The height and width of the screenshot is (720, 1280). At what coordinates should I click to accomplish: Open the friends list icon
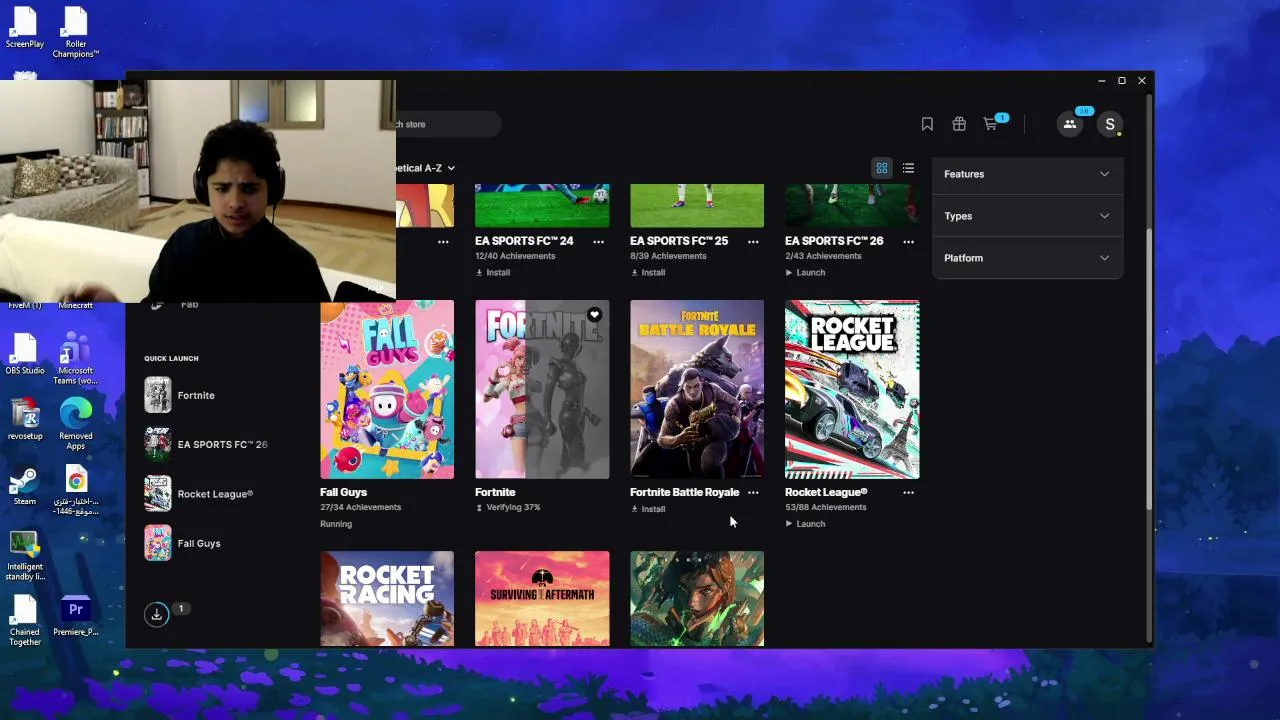(1070, 124)
